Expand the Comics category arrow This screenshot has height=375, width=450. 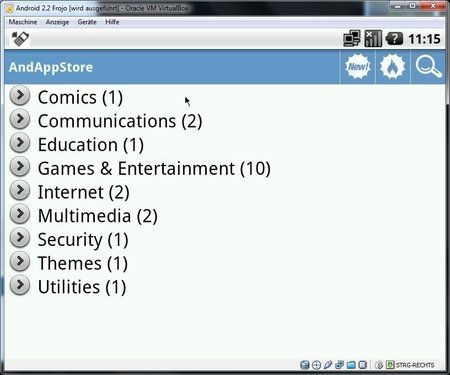[x=20, y=95]
